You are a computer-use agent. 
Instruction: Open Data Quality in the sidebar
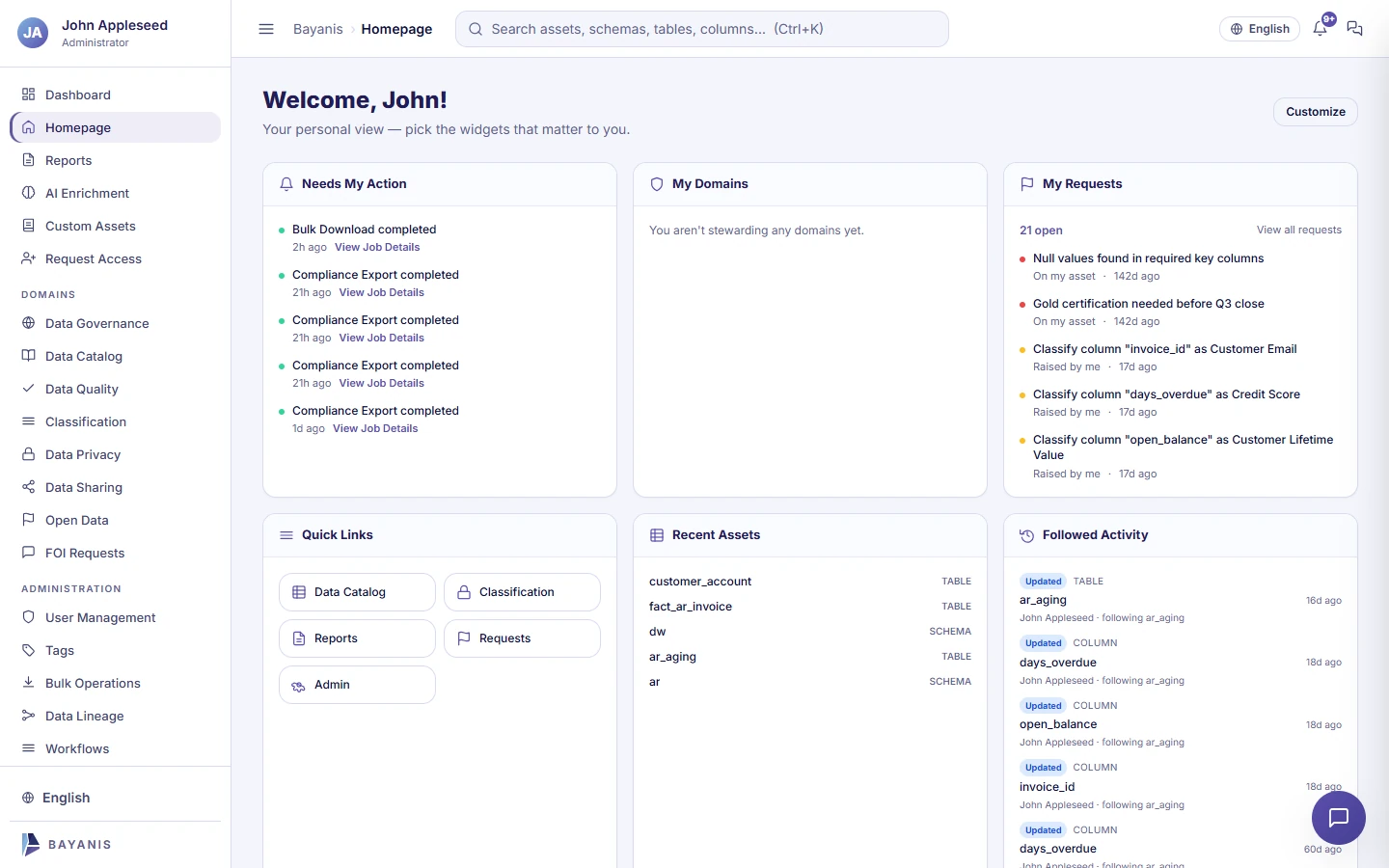[x=116, y=389]
